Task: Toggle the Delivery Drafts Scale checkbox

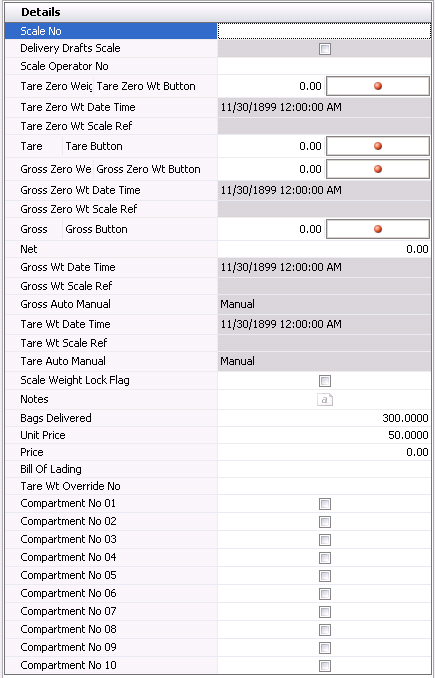Action: (x=325, y=49)
